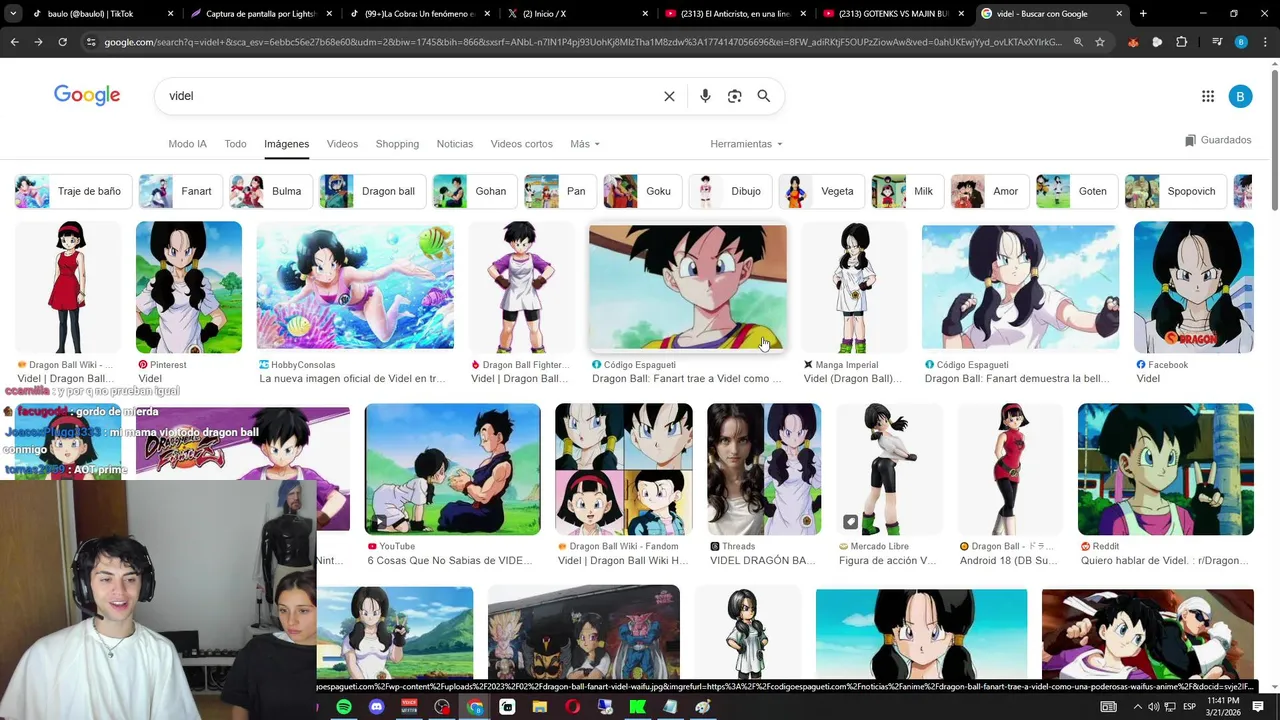Screen dimensions: 1280x720
Task: Adjust volume via the speaker tray icon
Action: point(1156,707)
